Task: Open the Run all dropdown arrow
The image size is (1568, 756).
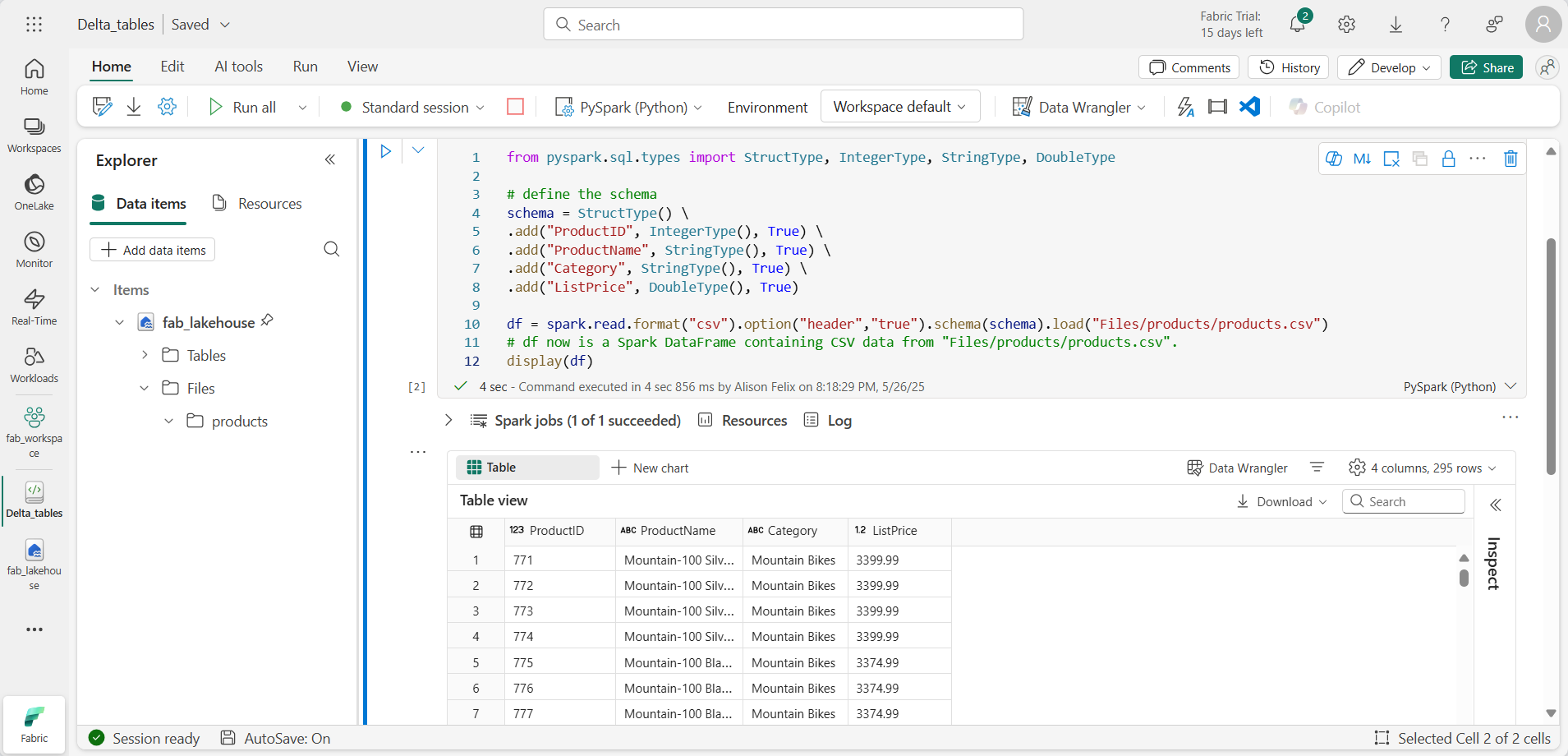Action: pos(302,107)
